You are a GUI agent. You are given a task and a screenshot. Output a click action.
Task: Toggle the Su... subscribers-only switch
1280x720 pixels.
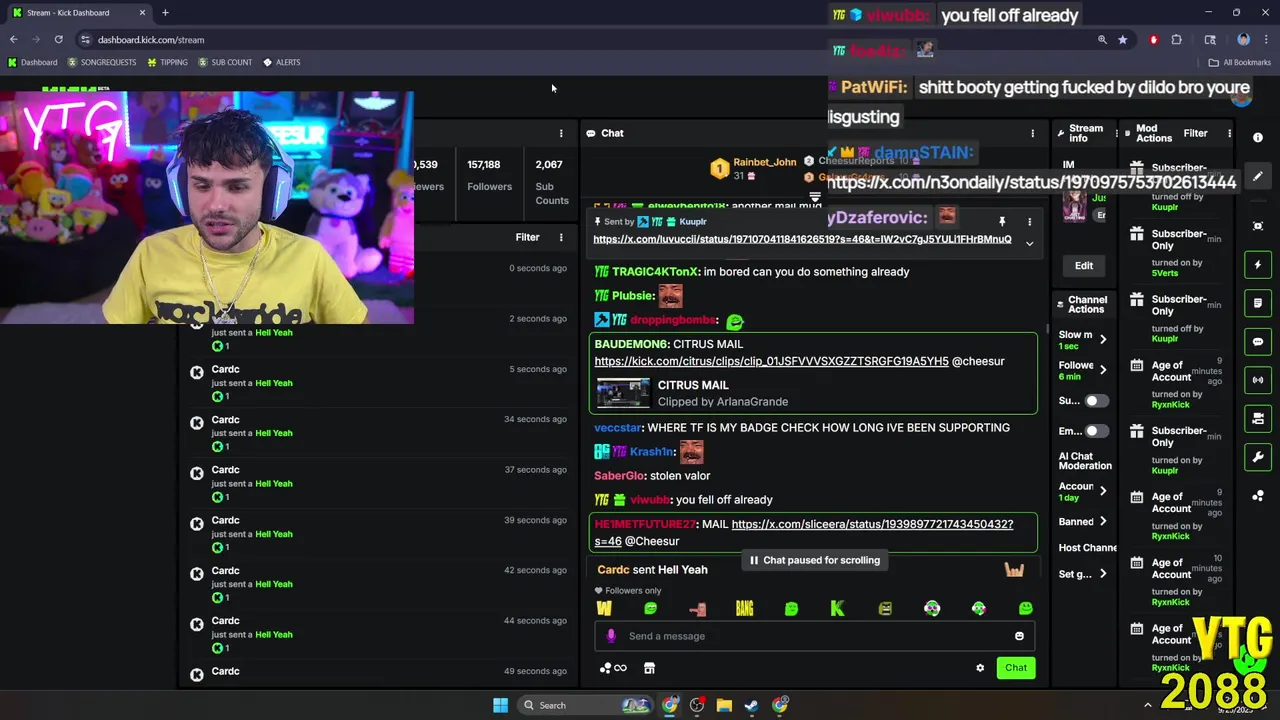pyautogui.click(x=1097, y=401)
